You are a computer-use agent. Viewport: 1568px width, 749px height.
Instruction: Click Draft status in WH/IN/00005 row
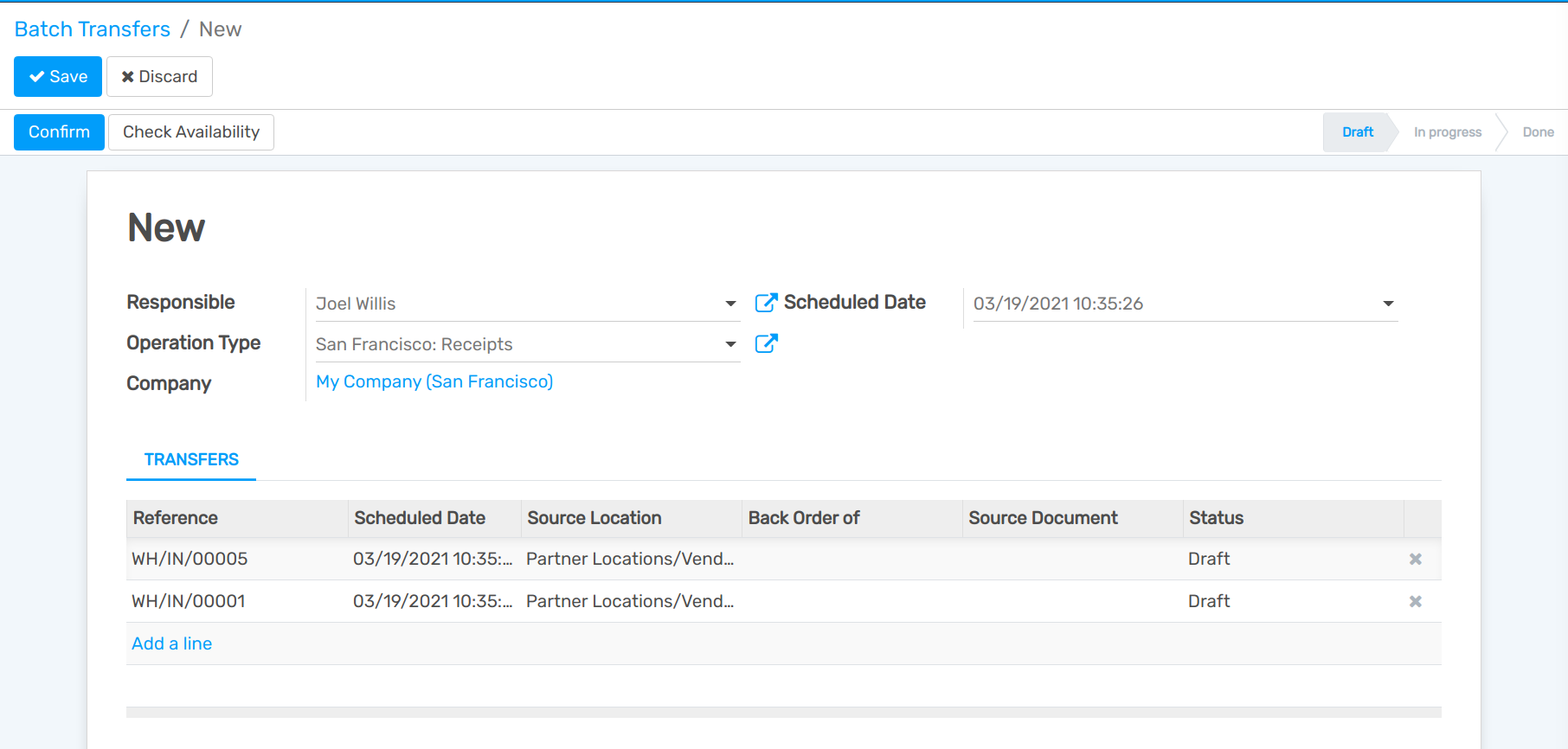click(x=1209, y=559)
